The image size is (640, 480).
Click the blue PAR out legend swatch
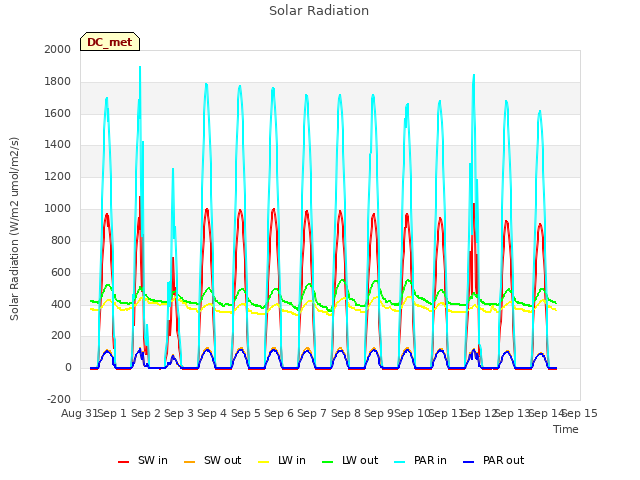(x=469, y=462)
